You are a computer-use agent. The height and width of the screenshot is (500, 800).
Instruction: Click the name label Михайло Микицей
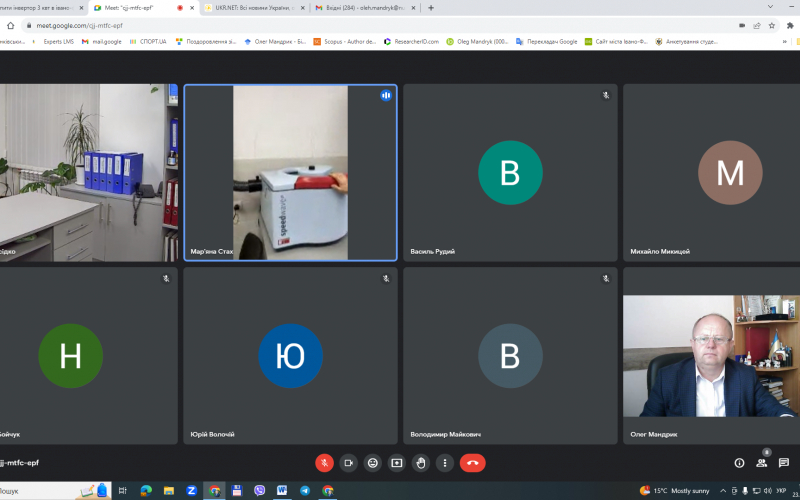point(660,252)
